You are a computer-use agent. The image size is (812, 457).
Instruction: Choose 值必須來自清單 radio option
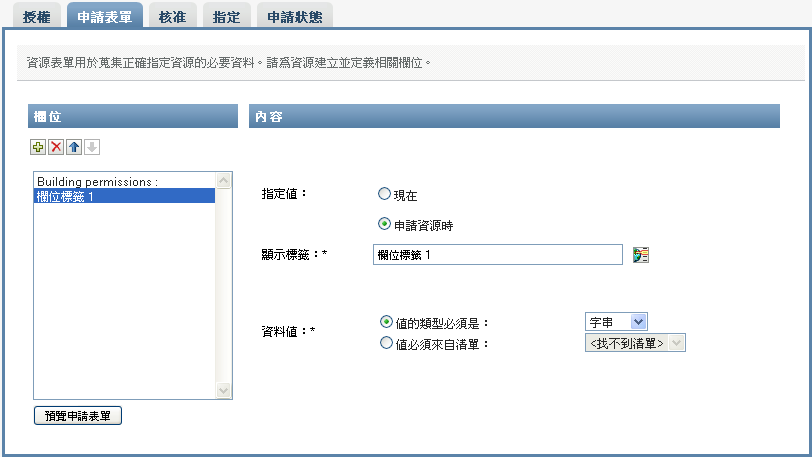(x=386, y=342)
